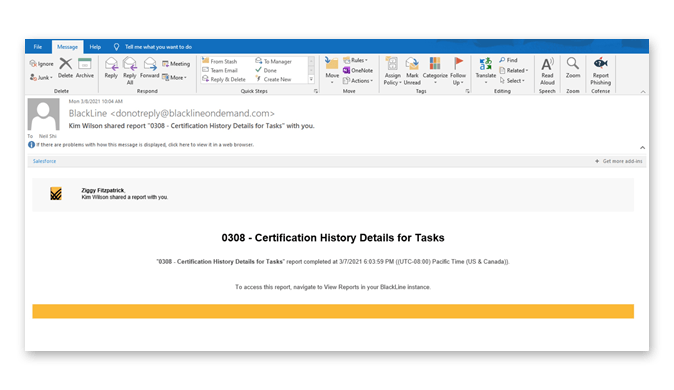Forward this email
Image resolution: width=674 pixels, height=390 pixels.
click(x=150, y=68)
